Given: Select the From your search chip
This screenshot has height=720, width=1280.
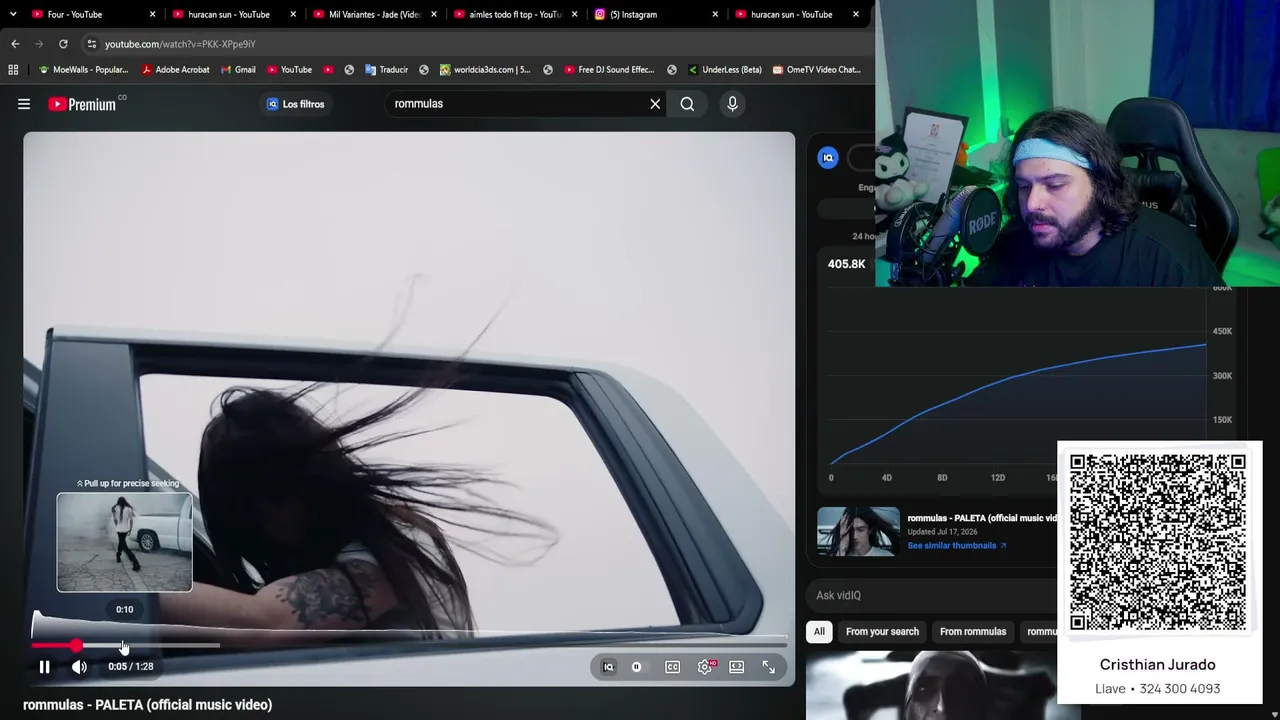Looking at the screenshot, I should coord(882,632).
